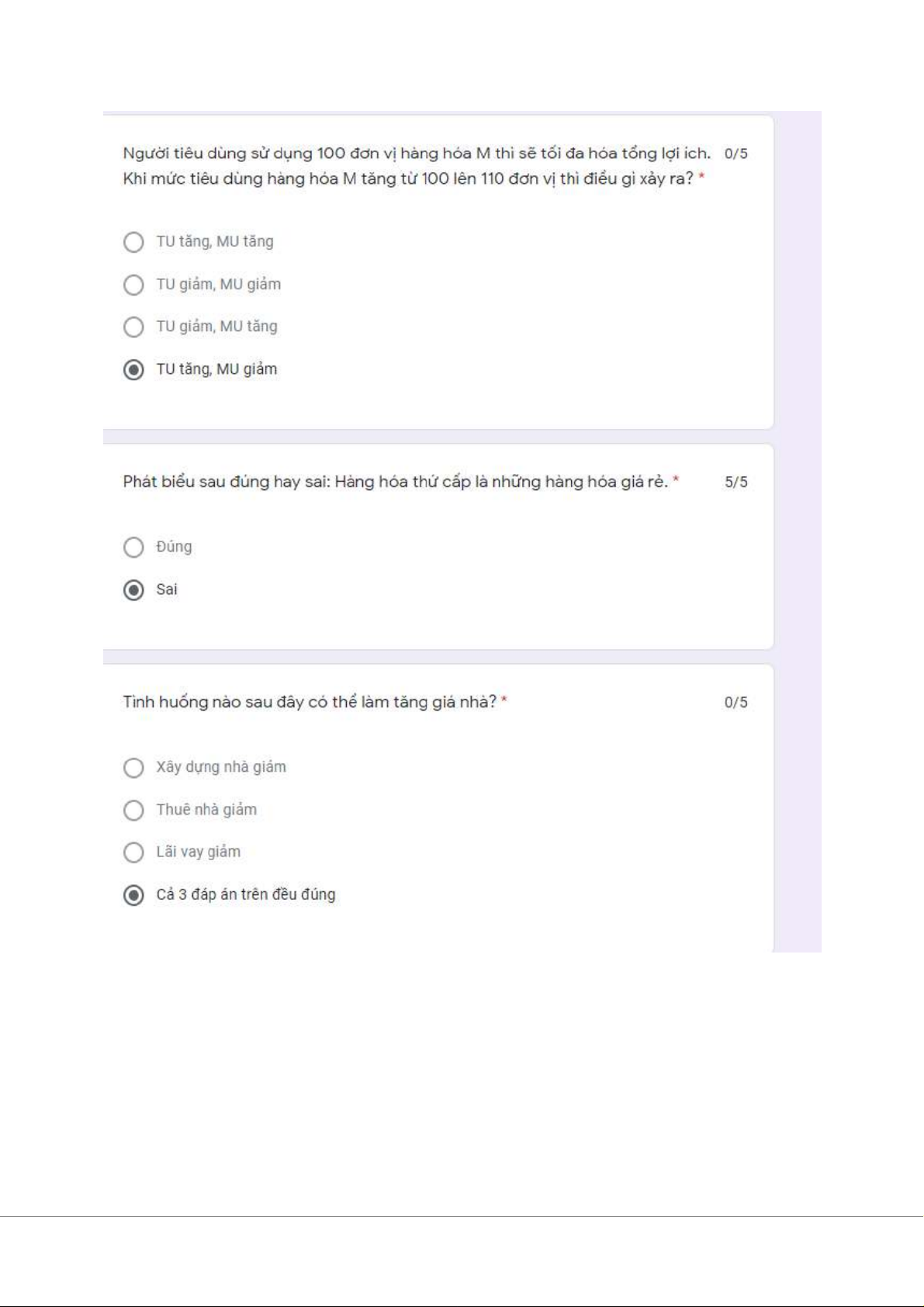Click the 0/5 score beside the giá nhà question

pos(735,702)
